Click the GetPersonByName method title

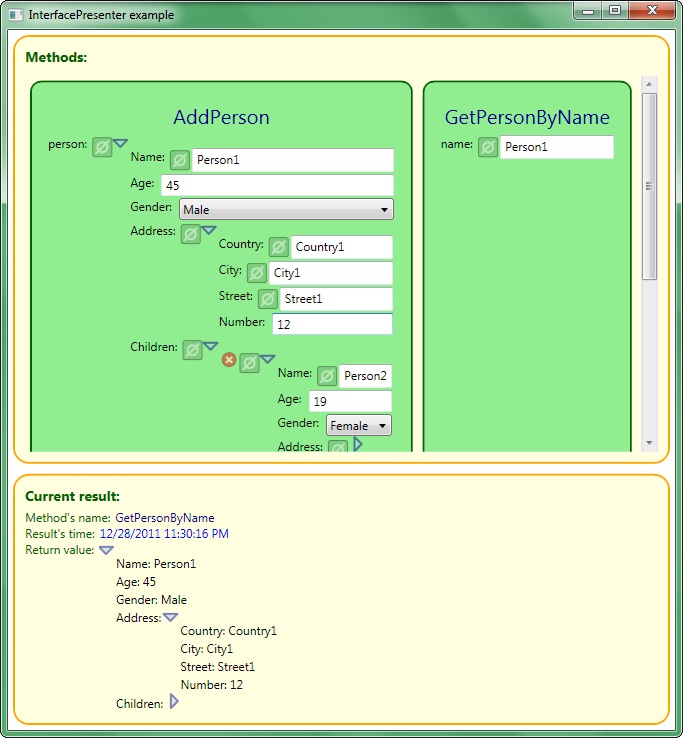pyautogui.click(x=527, y=117)
